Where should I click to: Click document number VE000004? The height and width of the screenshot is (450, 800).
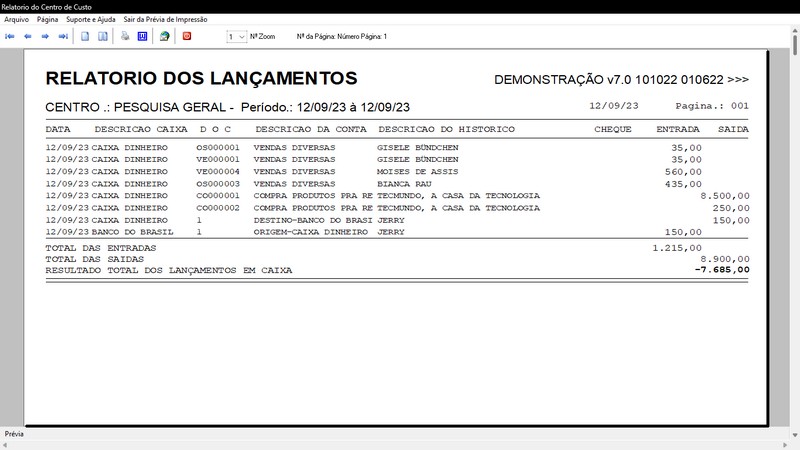(x=218, y=171)
